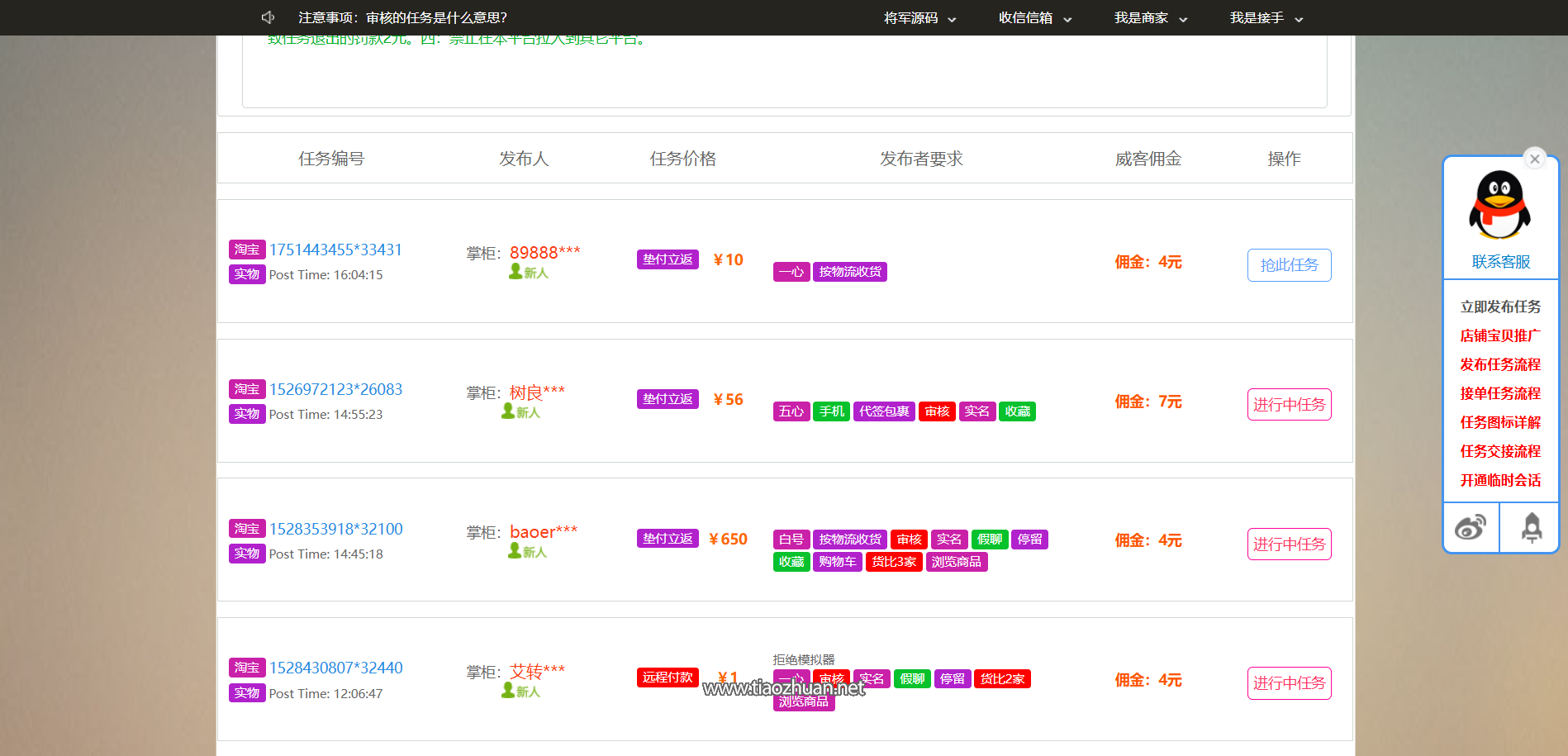Close the customer service panel with the X
Image resolution: width=1568 pixels, height=756 pixels.
pos(1534,159)
